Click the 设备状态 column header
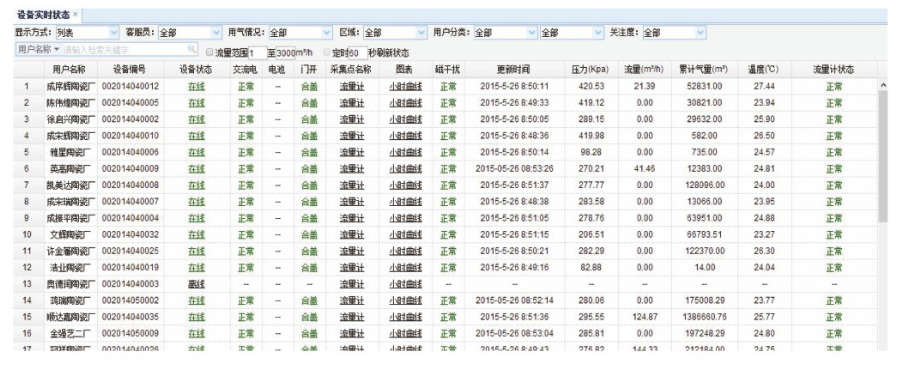Image resolution: width=909 pixels, height=375 pixels. point(196,70)
